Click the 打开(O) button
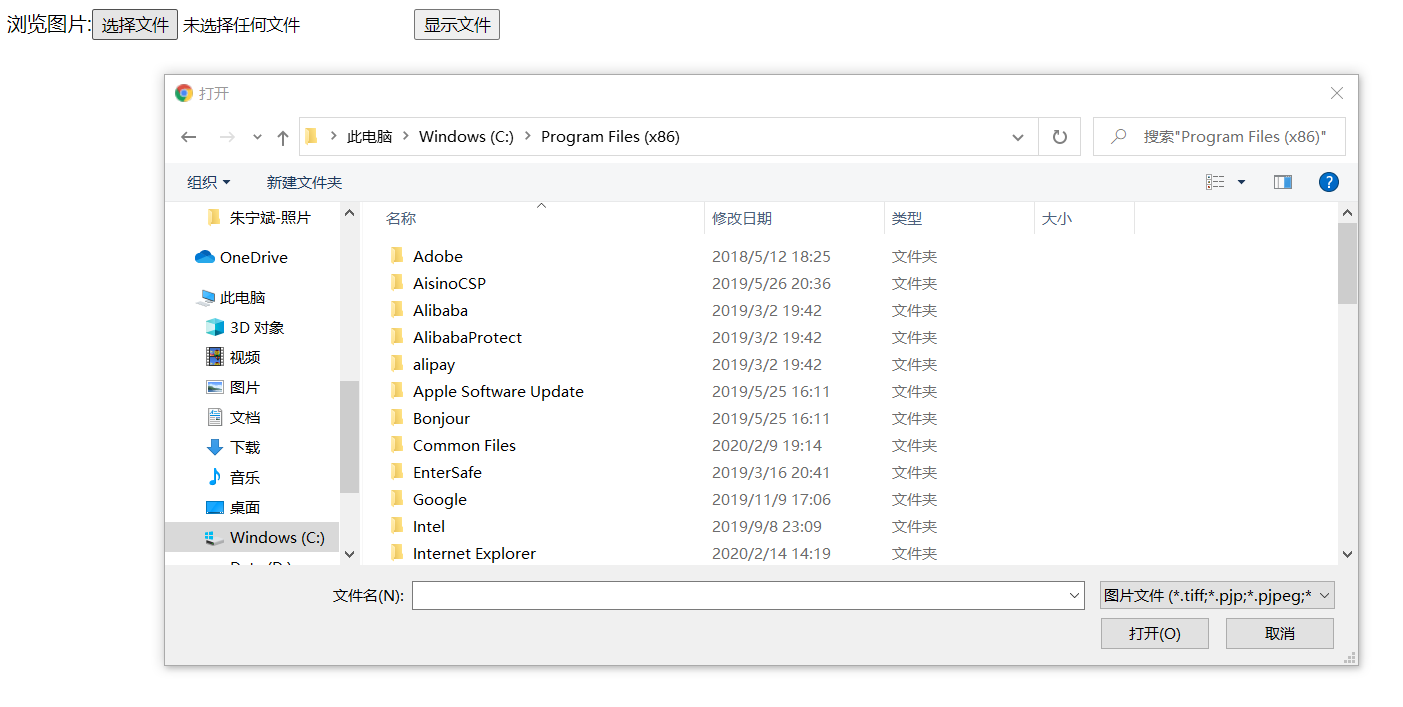This screenshot has height=707, width=1403. tap(1155, 633)
